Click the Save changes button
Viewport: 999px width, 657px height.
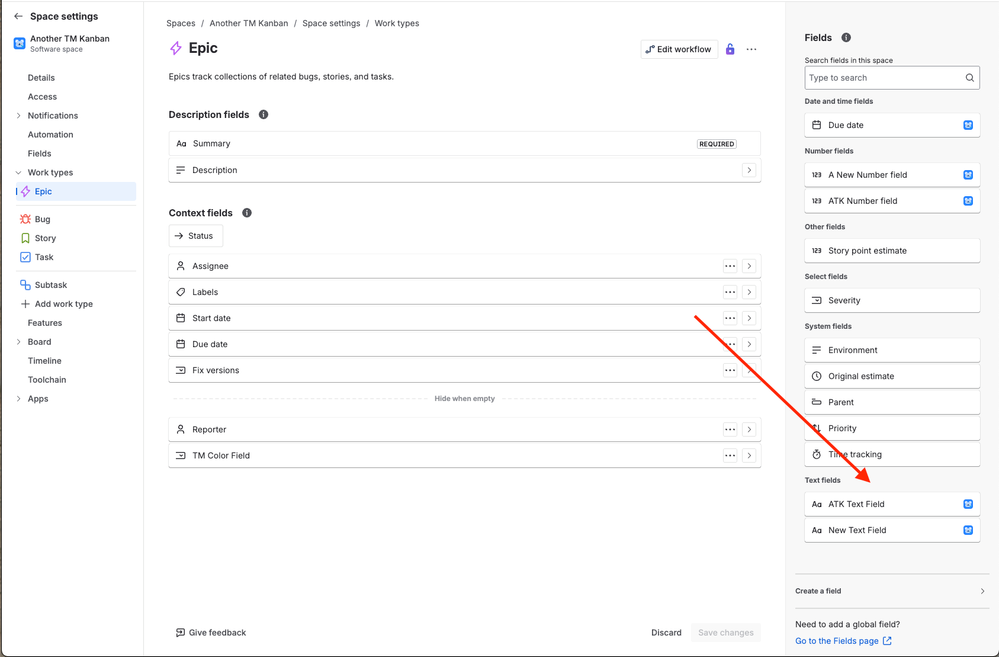coord(726,633)
